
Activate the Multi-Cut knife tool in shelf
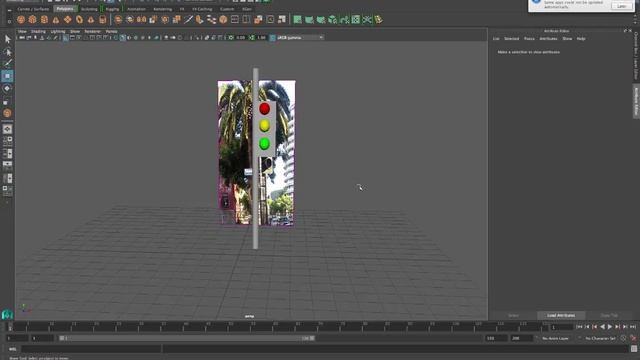coord(188,20)
